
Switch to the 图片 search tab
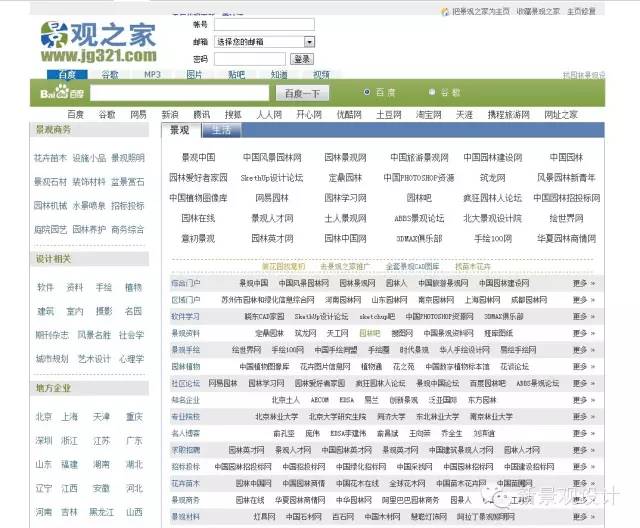coord(194,75)
